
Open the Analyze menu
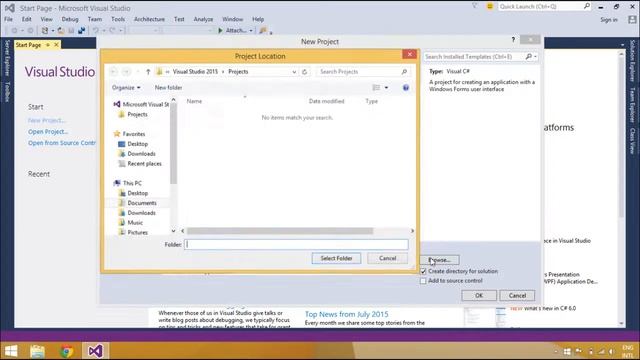tap(203, 19)
